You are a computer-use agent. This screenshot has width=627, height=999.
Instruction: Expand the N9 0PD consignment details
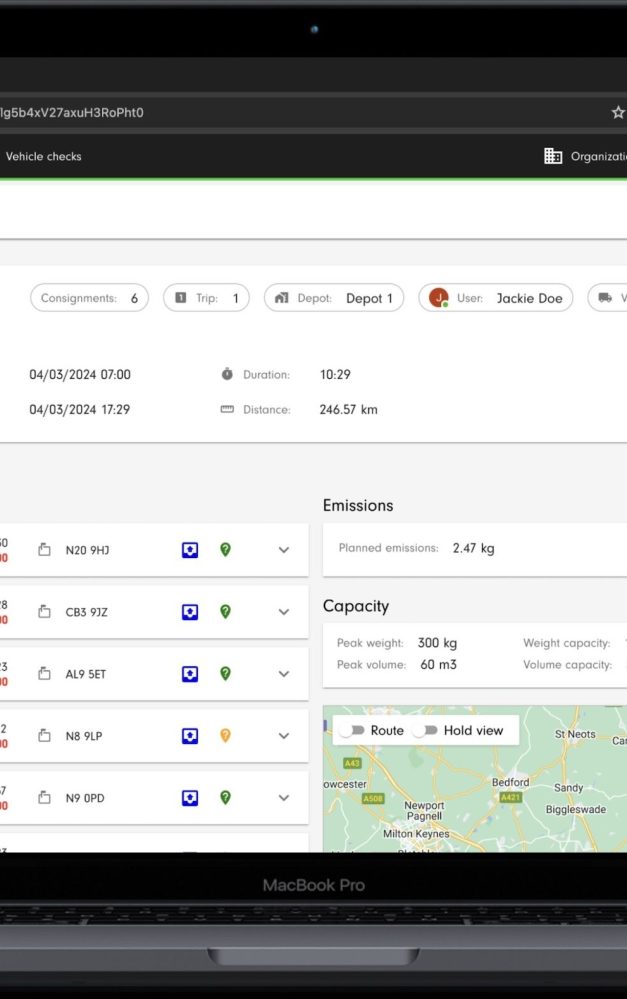[x=283, y=798]
